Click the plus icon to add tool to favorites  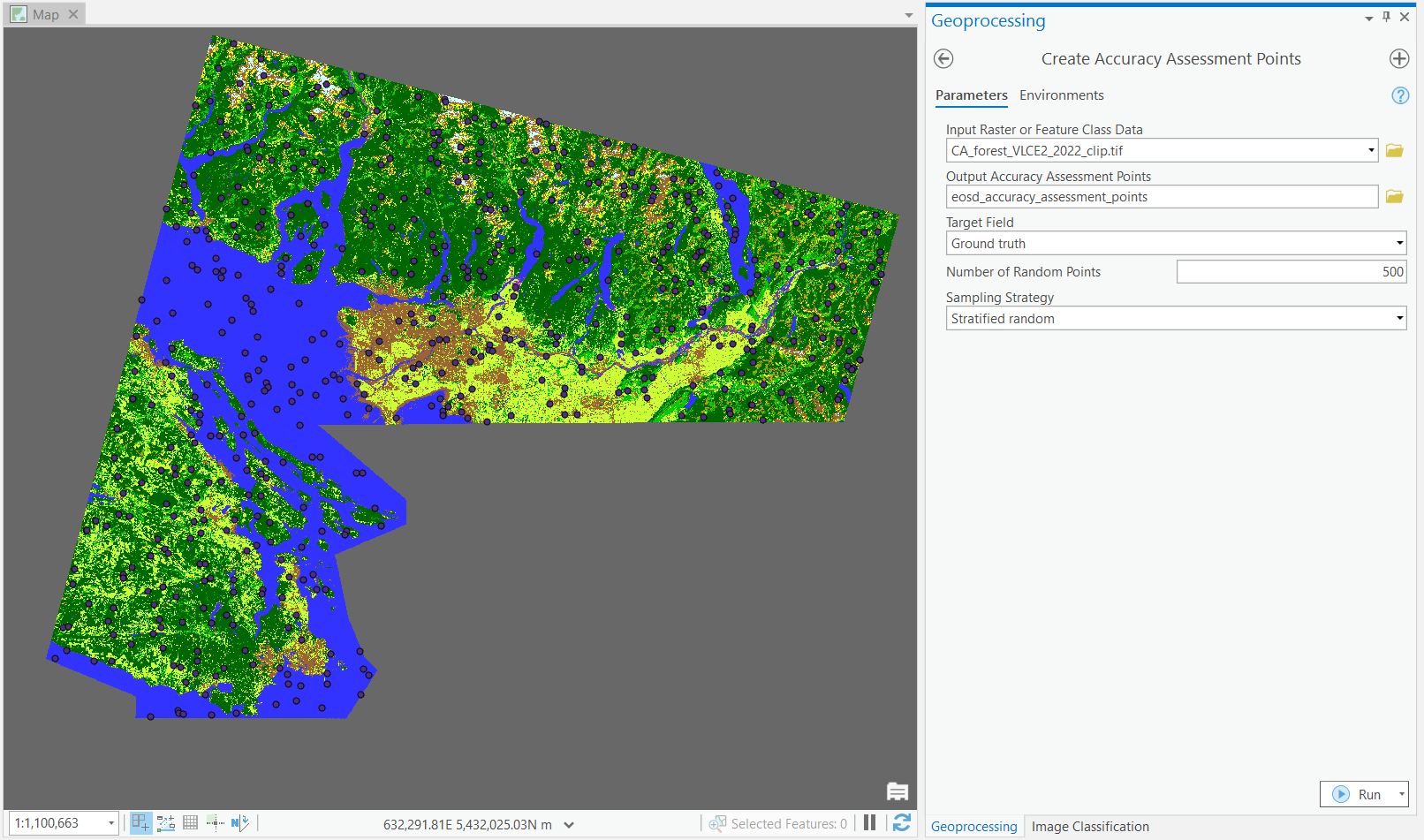(1398, 59)
